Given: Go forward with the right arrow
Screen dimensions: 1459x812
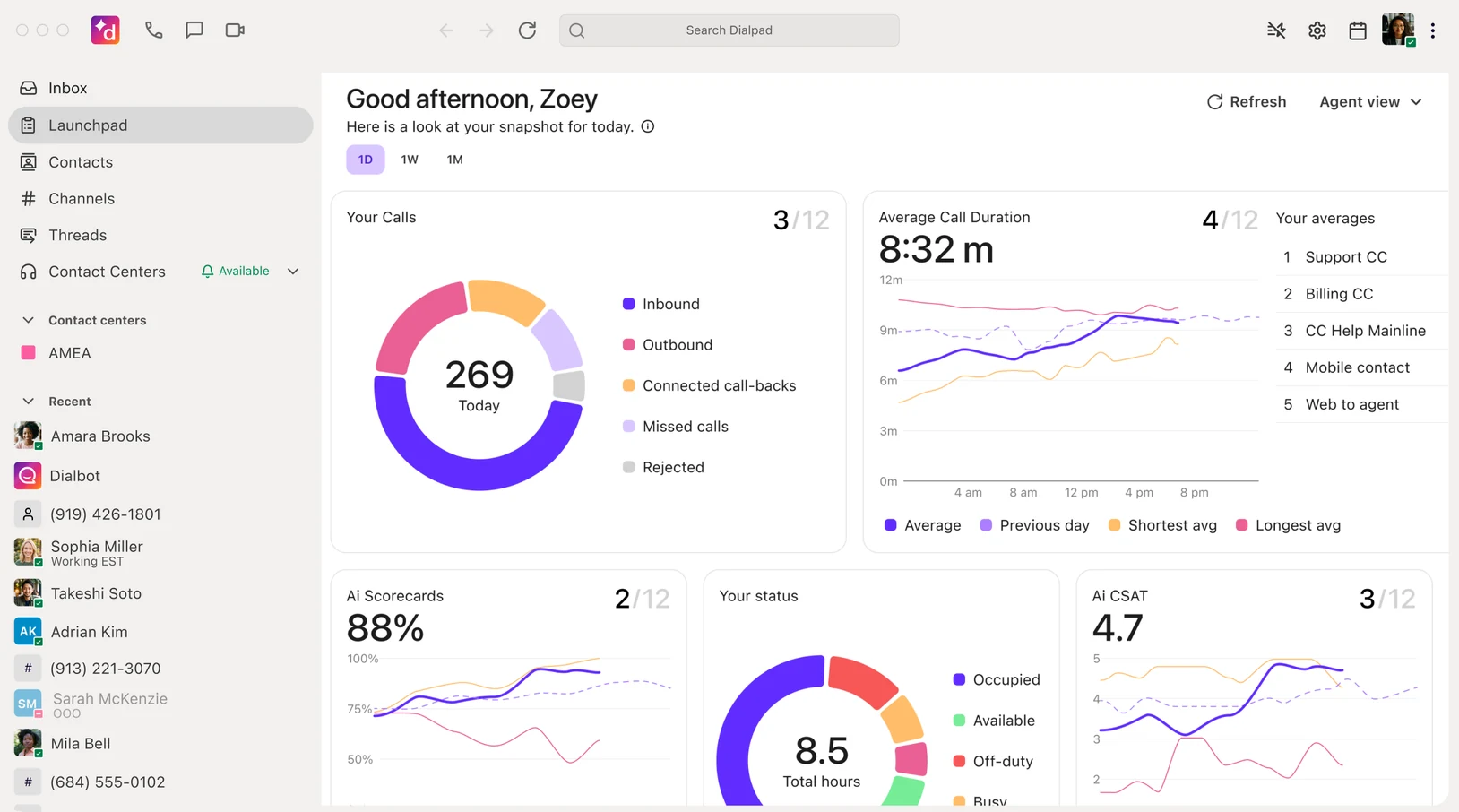Looking at the screenshot, I should (x=486, y=30).
